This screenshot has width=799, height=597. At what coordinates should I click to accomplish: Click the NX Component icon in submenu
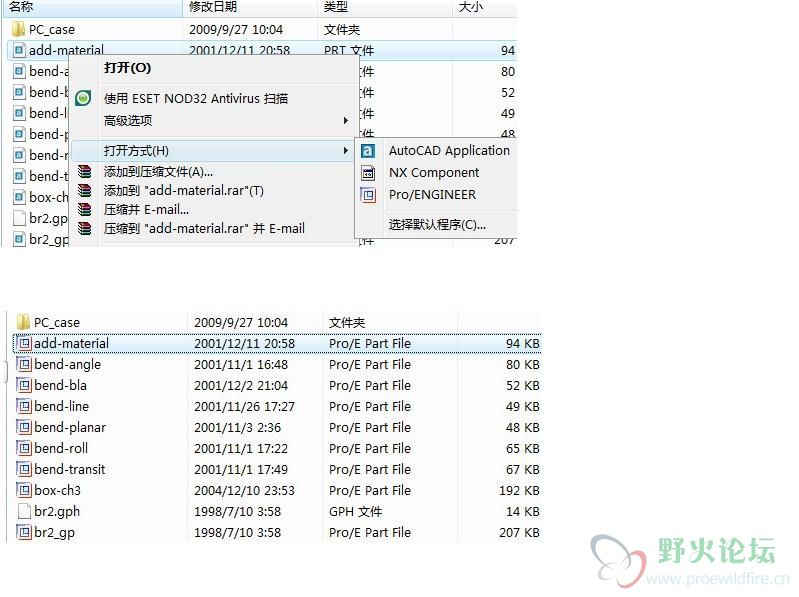pos(368,173)
